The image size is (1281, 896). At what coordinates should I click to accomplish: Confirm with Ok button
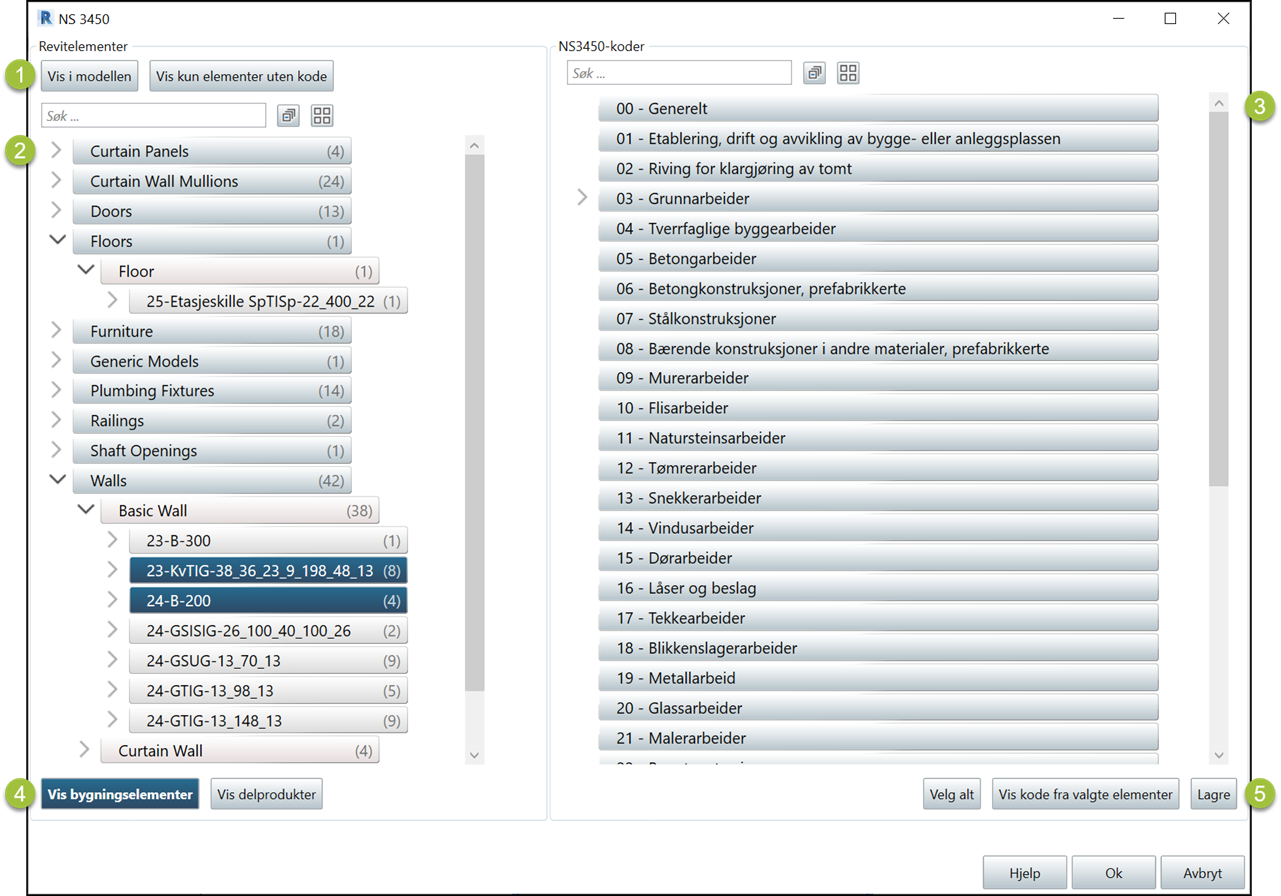pyautogui.click(x=1114, y=872)
